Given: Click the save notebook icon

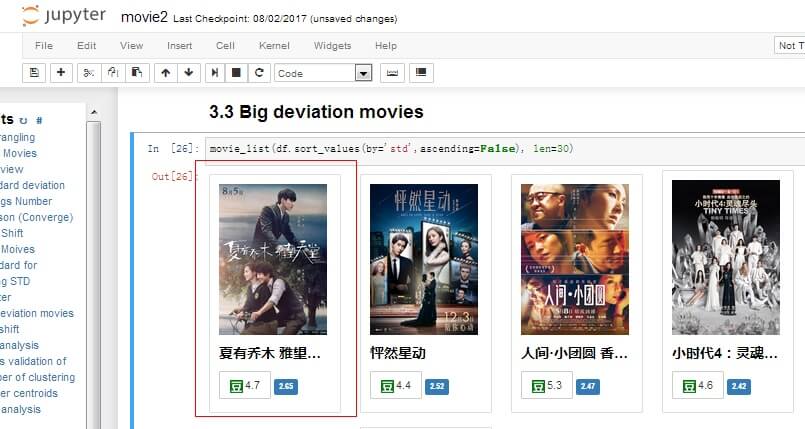Looking at the screenshot, I should pos(34,73).
